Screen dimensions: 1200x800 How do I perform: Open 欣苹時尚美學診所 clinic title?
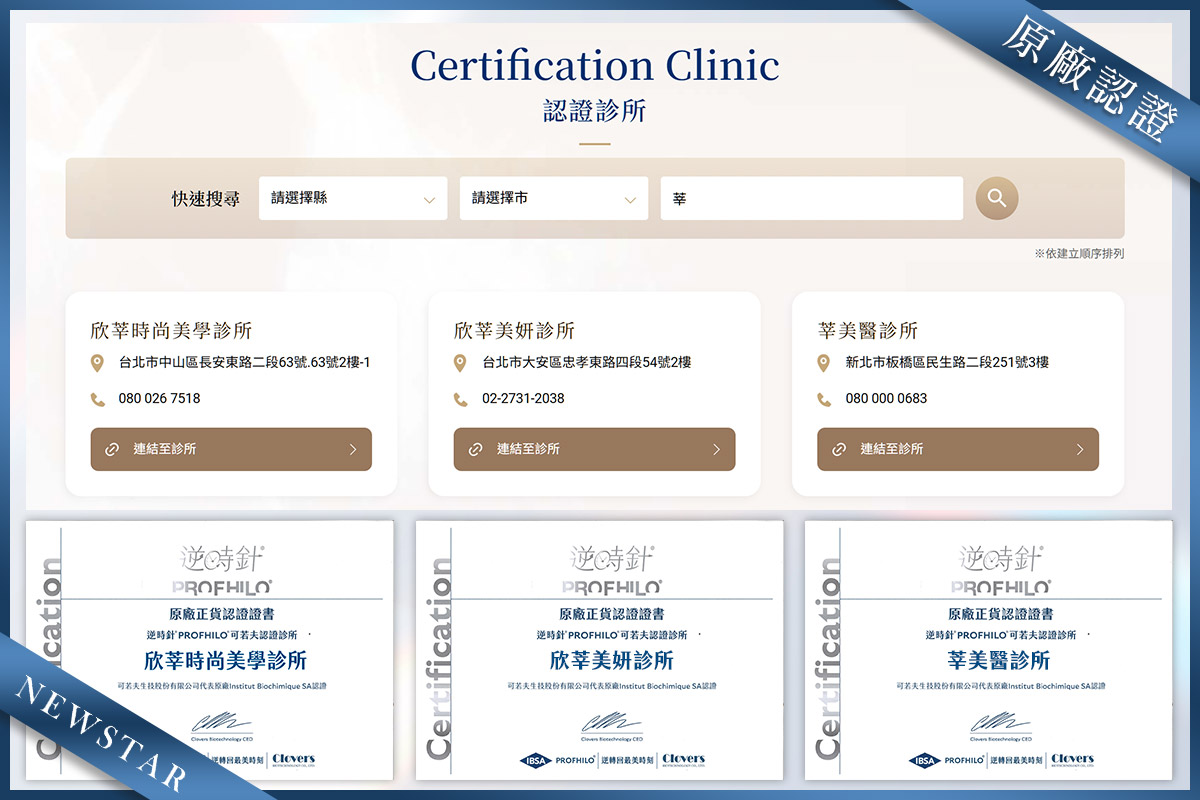click(x=170, y=331)
